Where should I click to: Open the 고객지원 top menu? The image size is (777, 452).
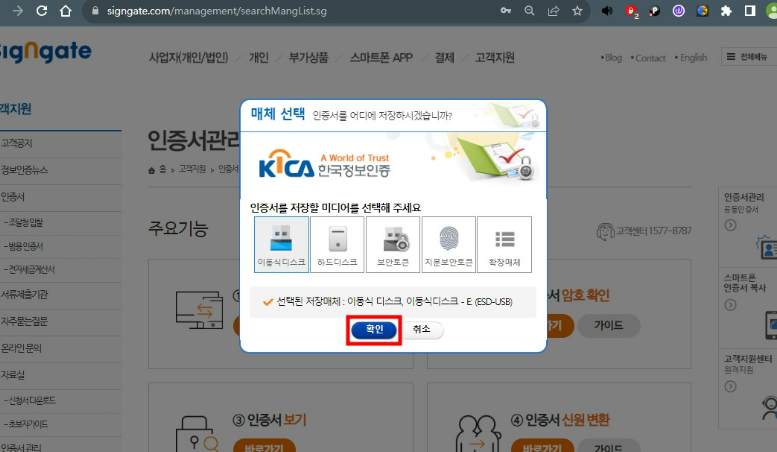[x=495, y=57]
